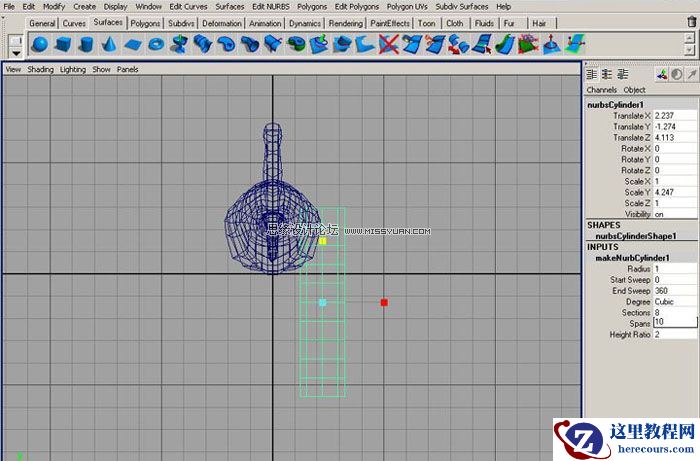Click the Translate X value field
This screenshot has width=700, height=461.
tap(675, 116)
